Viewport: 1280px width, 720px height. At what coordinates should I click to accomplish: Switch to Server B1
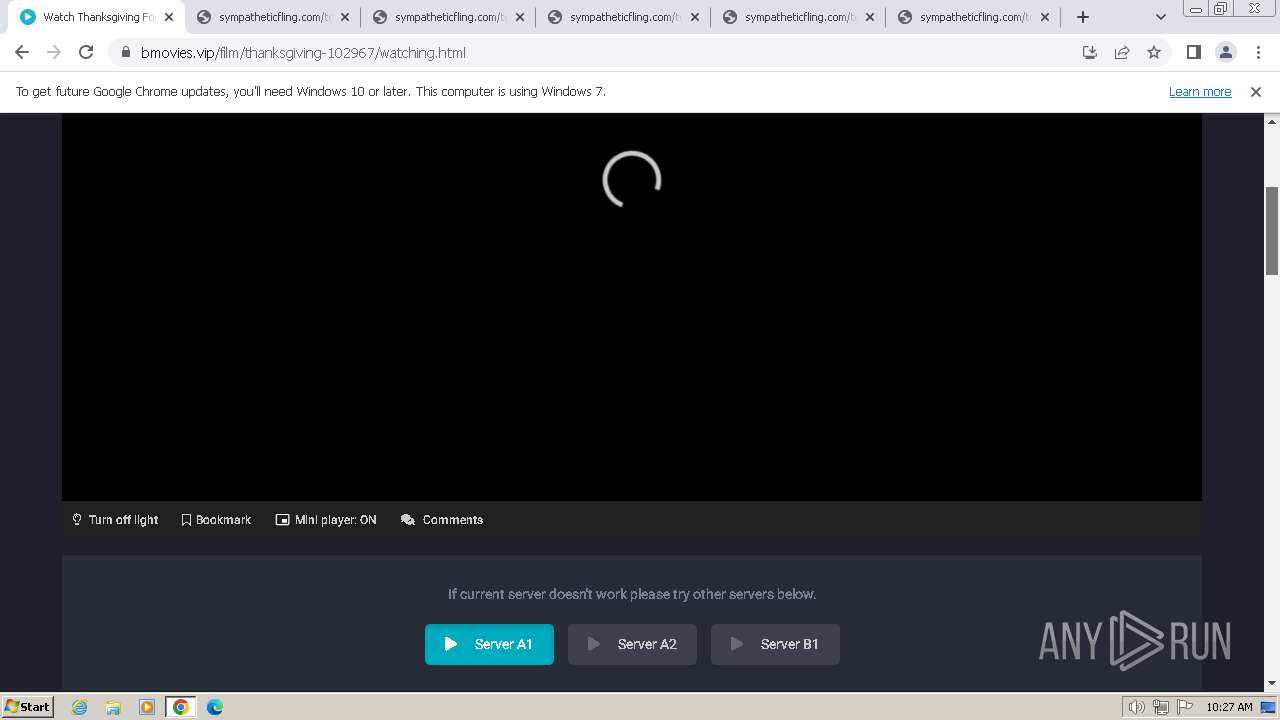click(775, 644)
